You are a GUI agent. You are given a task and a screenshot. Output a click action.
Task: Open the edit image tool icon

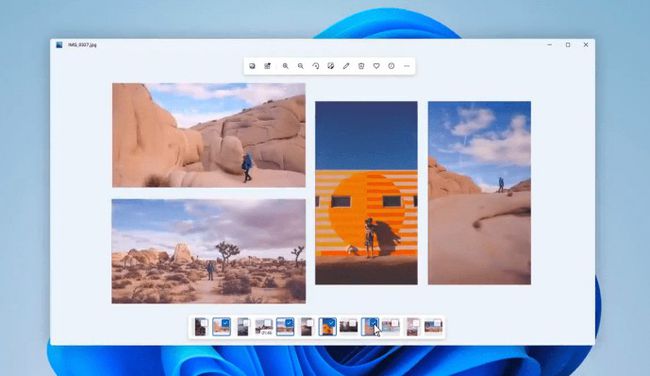point(331,66)
